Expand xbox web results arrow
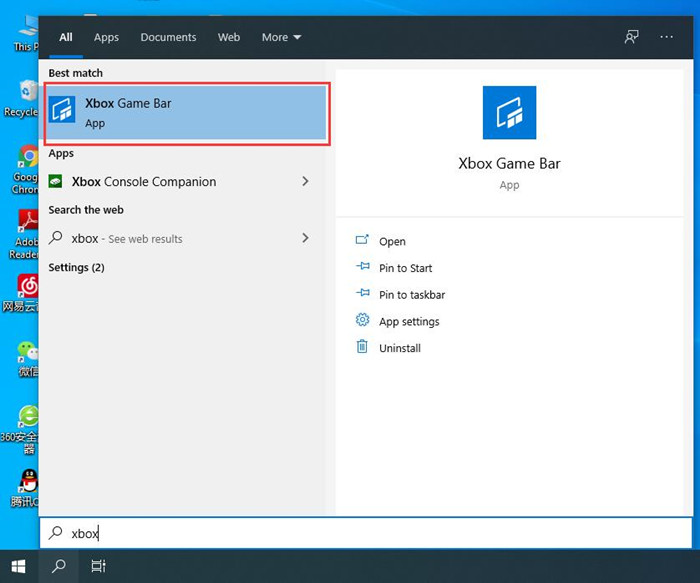 click(x=305, y=238)
